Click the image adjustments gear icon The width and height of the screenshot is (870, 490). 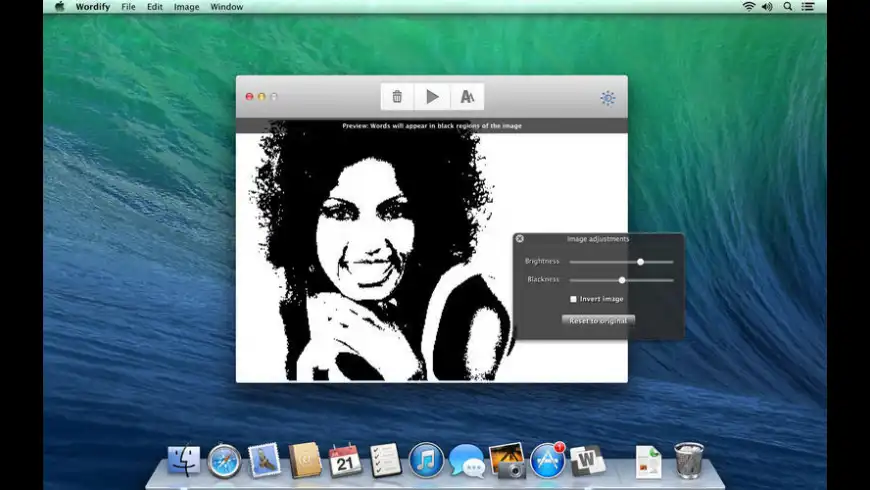607,98
